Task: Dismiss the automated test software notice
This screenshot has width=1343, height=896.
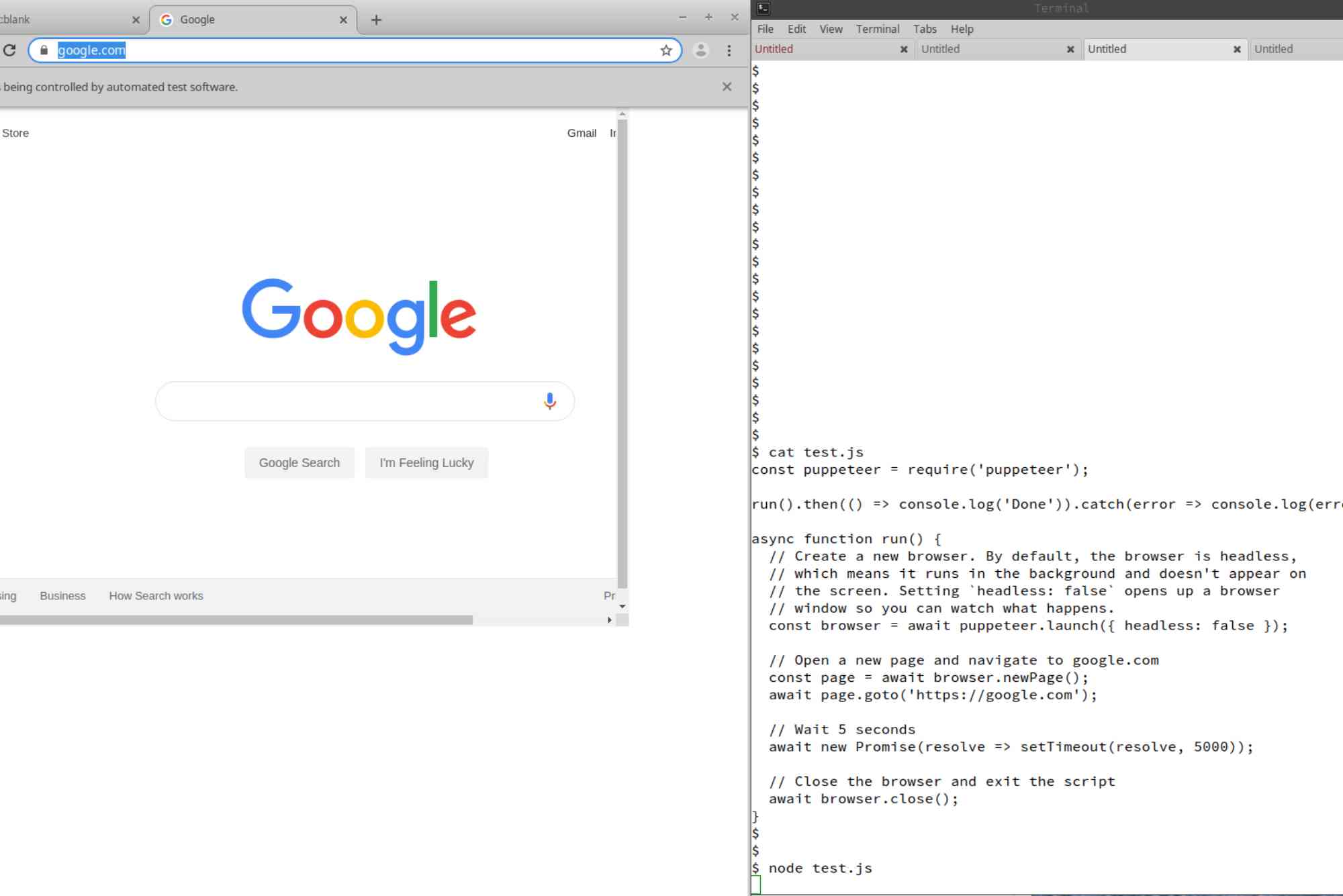Action: [727, 87]
